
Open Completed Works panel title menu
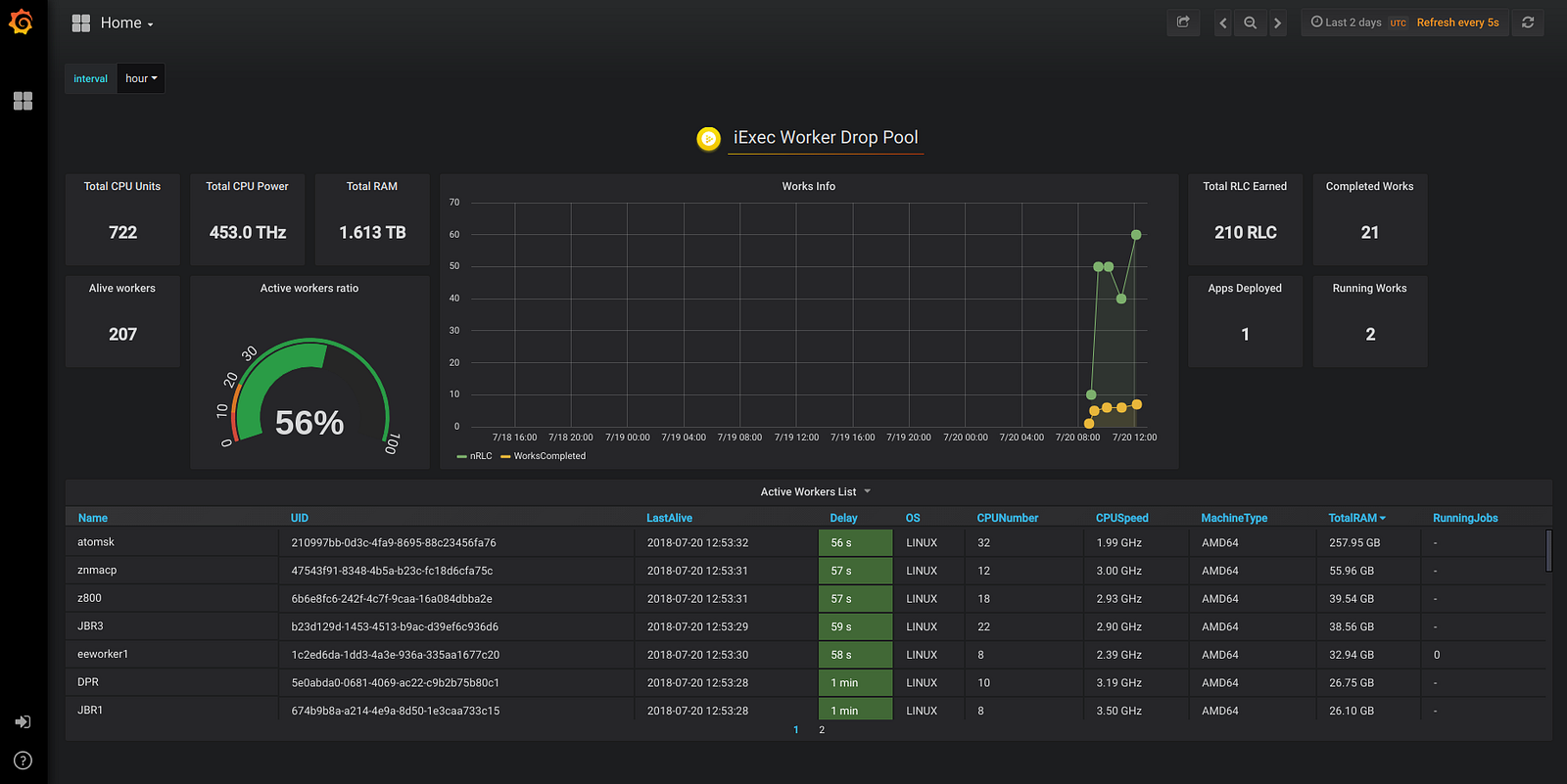pyautogui.click(x=1369, y=186)
